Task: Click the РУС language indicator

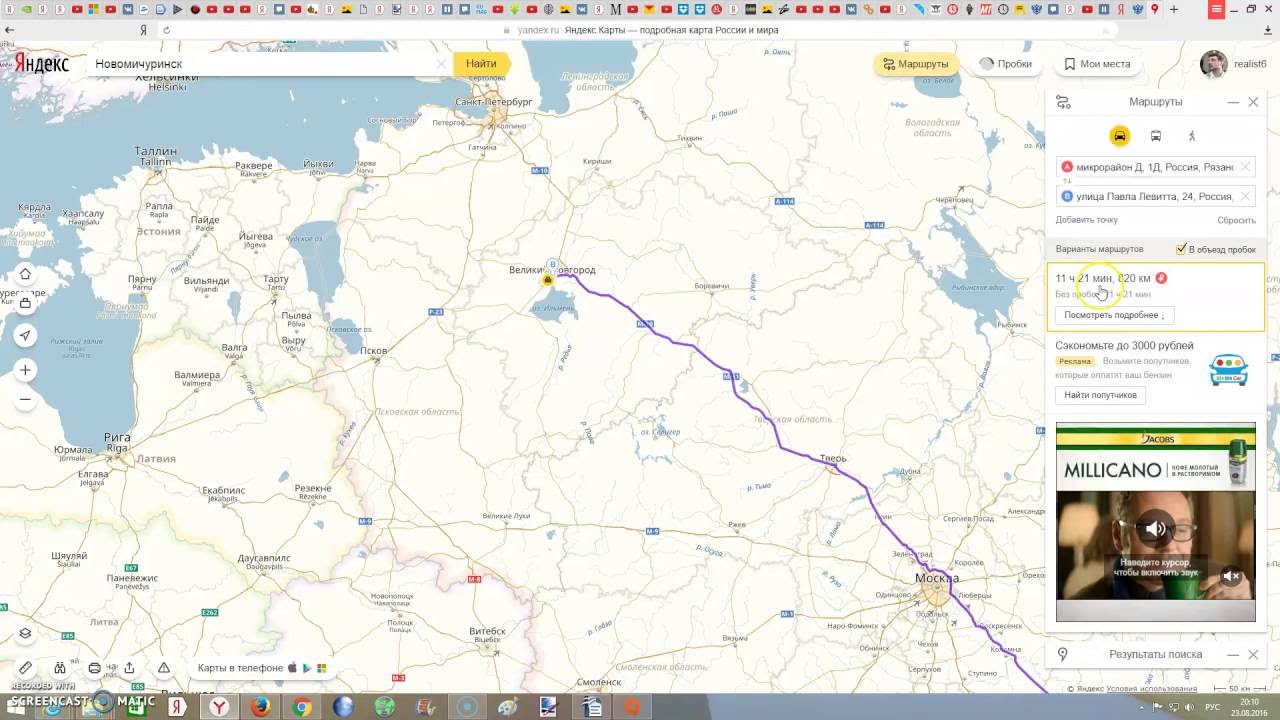Action: pos(1212,706)
